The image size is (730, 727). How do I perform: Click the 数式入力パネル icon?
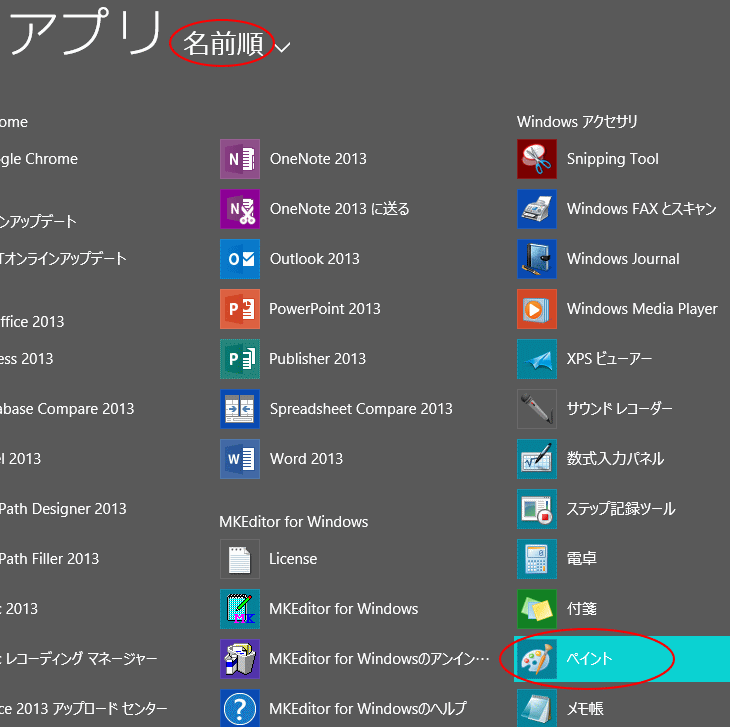click(537, 458)
